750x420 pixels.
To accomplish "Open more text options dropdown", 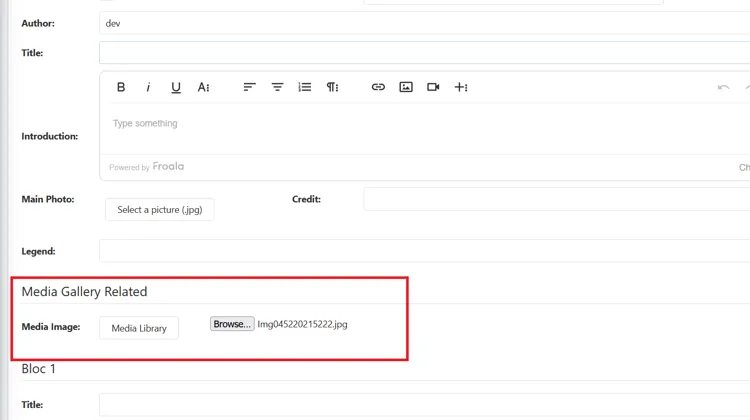I will (203, 88).
